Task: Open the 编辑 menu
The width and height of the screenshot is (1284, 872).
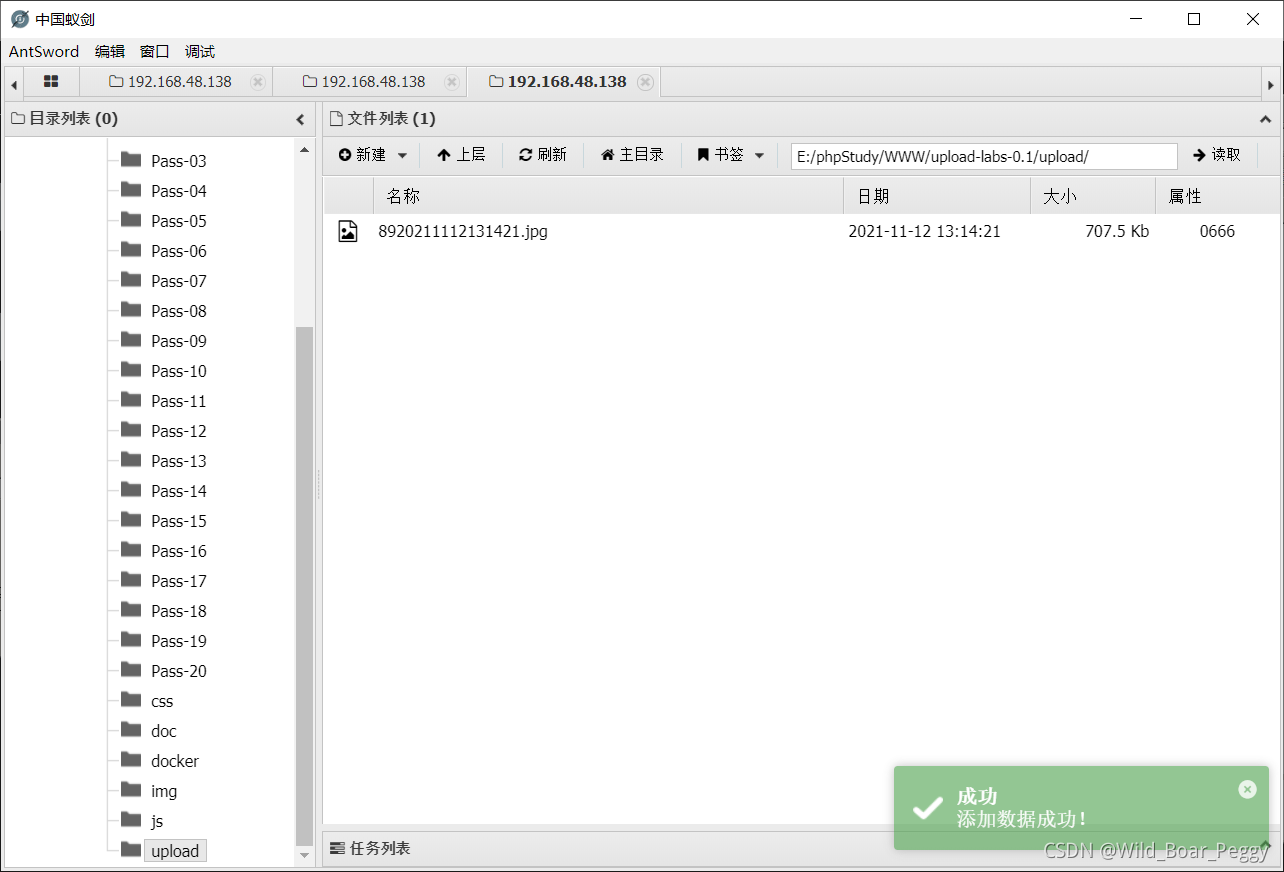Action: coord(110,51)
